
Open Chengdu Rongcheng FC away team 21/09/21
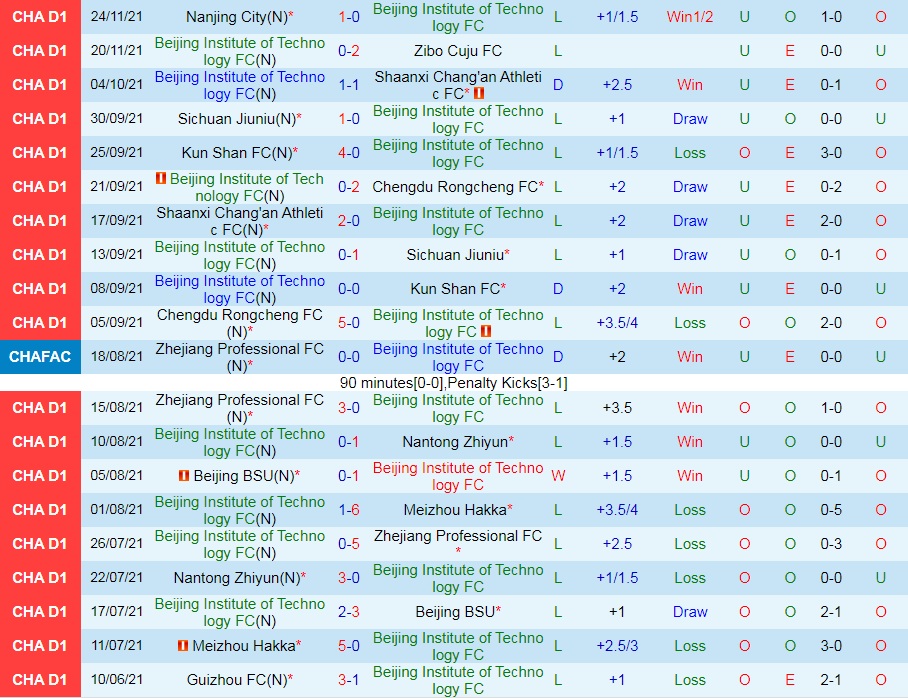point(455,187)
